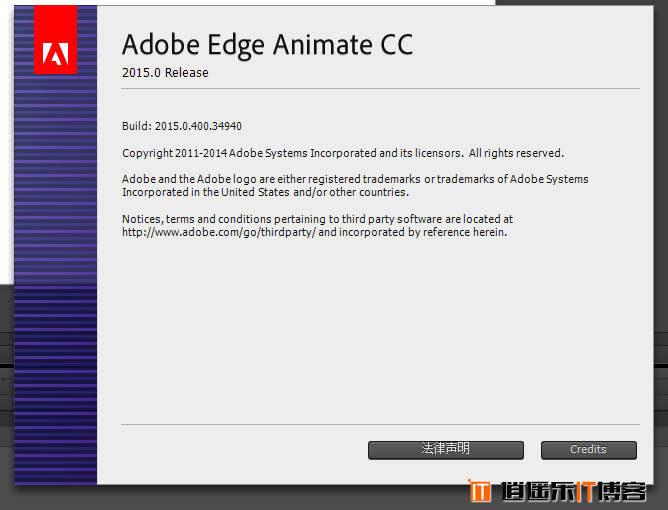This screenshot has height=510, width=668.
Task: Click the http://www.adobe.com/go/thirdparty/ URL text
Action: pos(219,232)
